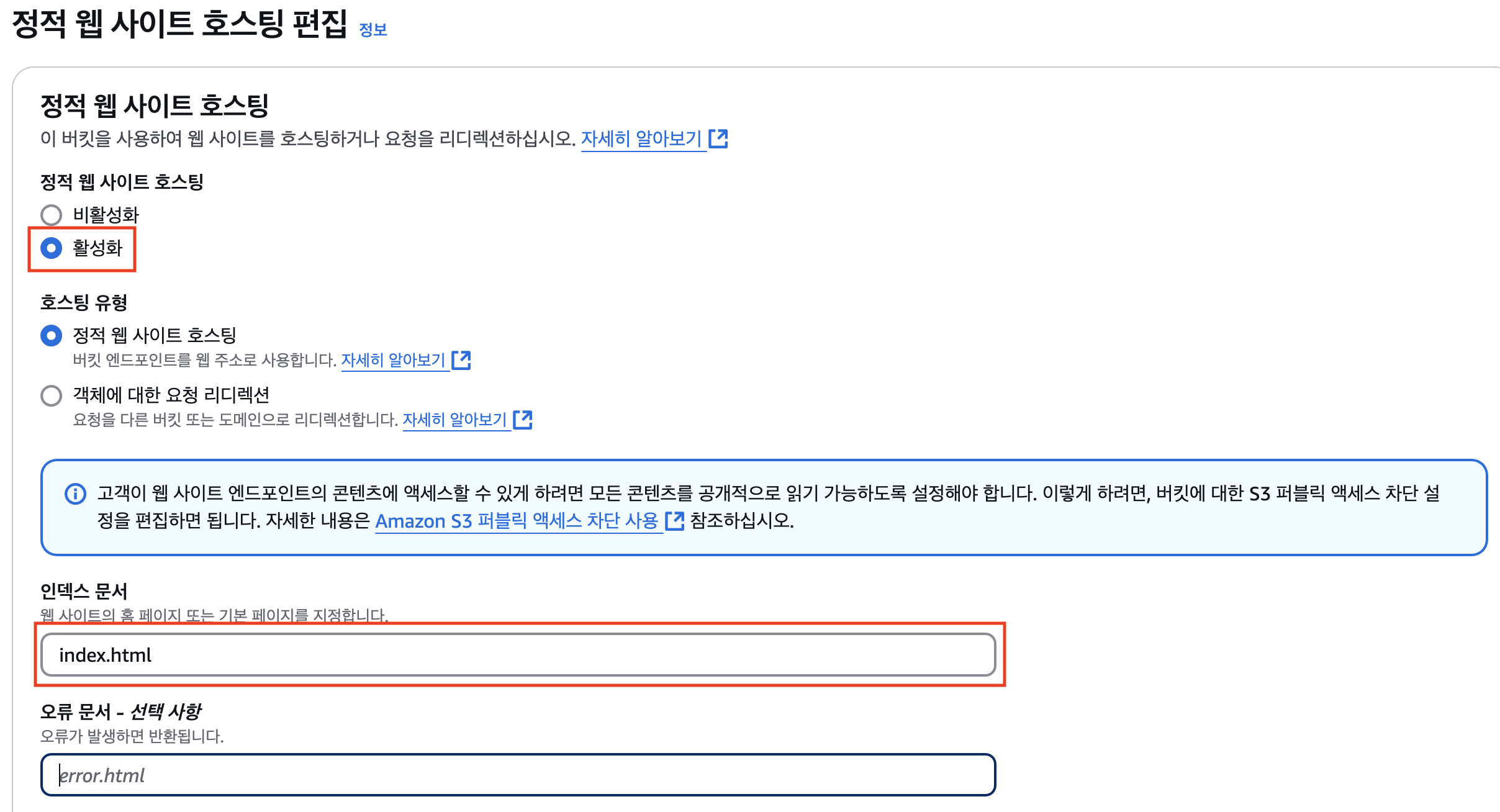Click external link icon after section description

click(x=718, y=138)
